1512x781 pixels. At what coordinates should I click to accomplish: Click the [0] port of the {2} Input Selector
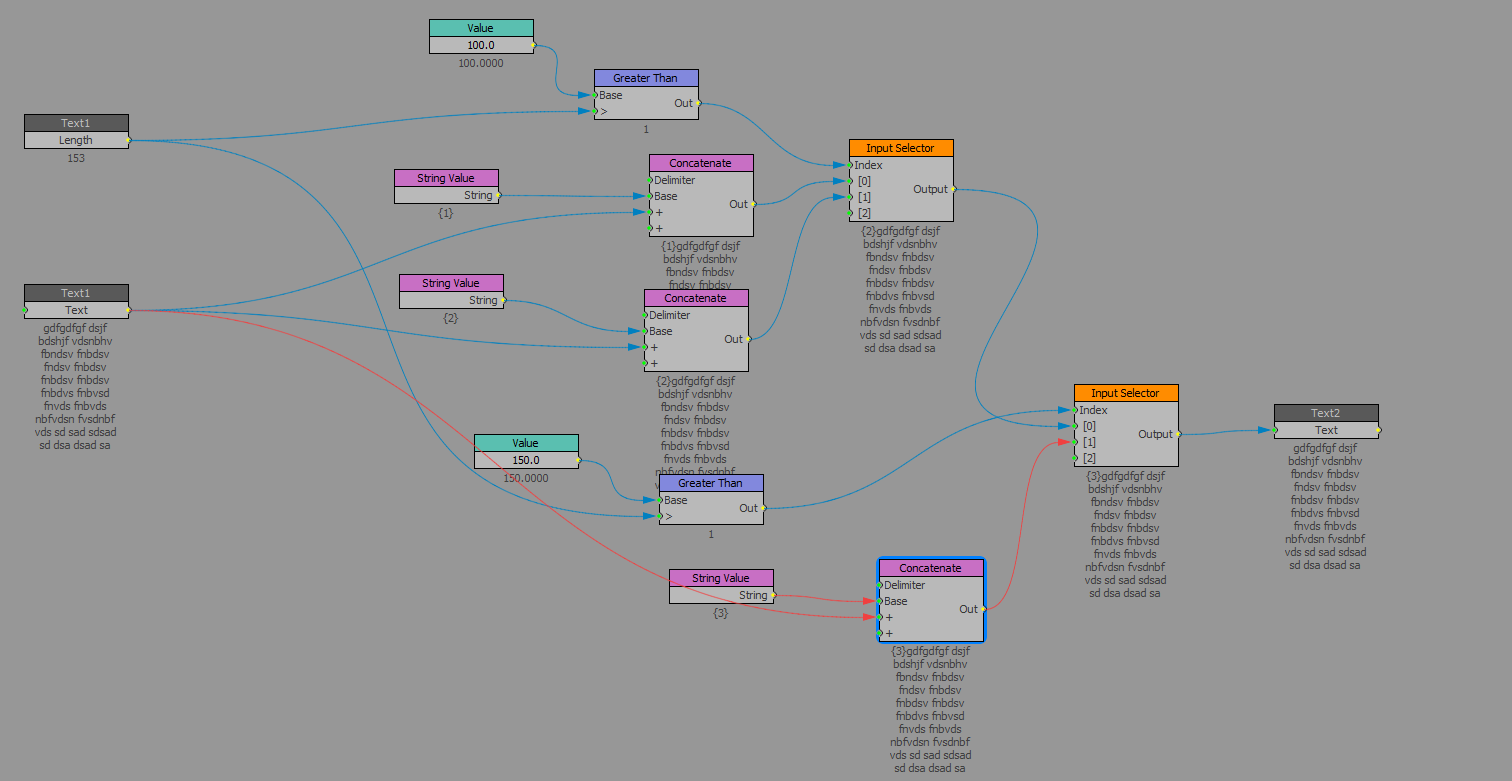click(850, 181)
